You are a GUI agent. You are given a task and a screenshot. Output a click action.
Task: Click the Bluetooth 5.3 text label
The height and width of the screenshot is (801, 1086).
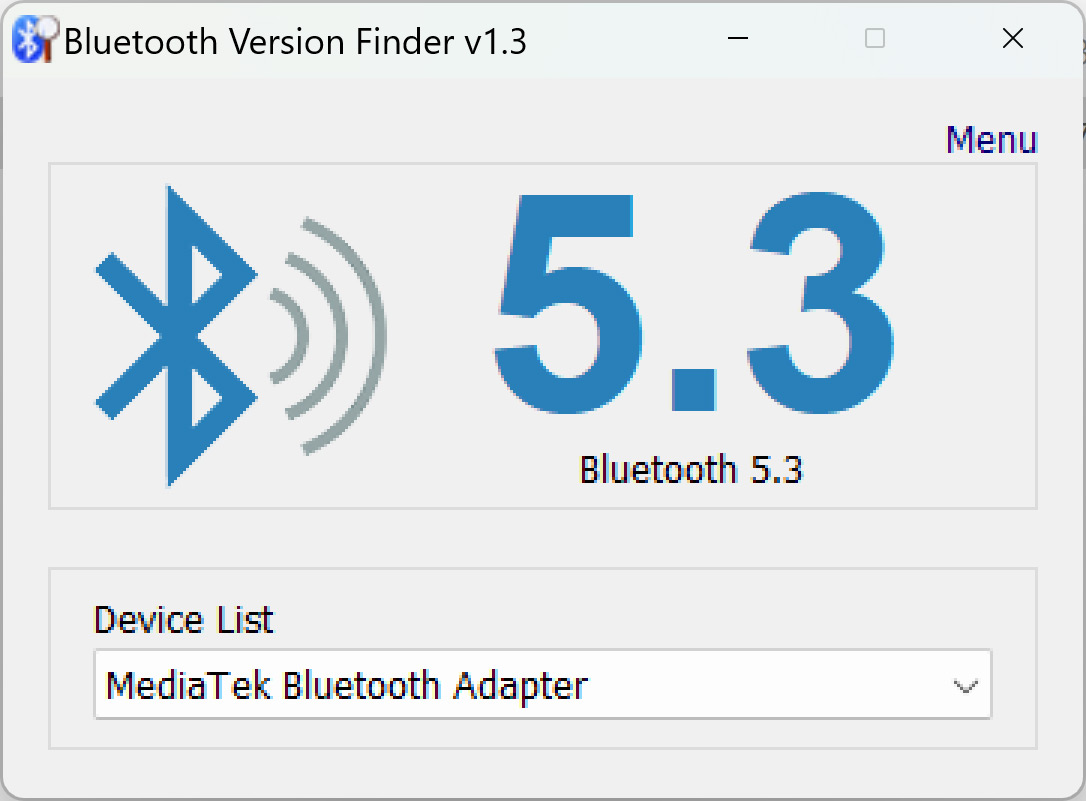(x=691, y=469)
